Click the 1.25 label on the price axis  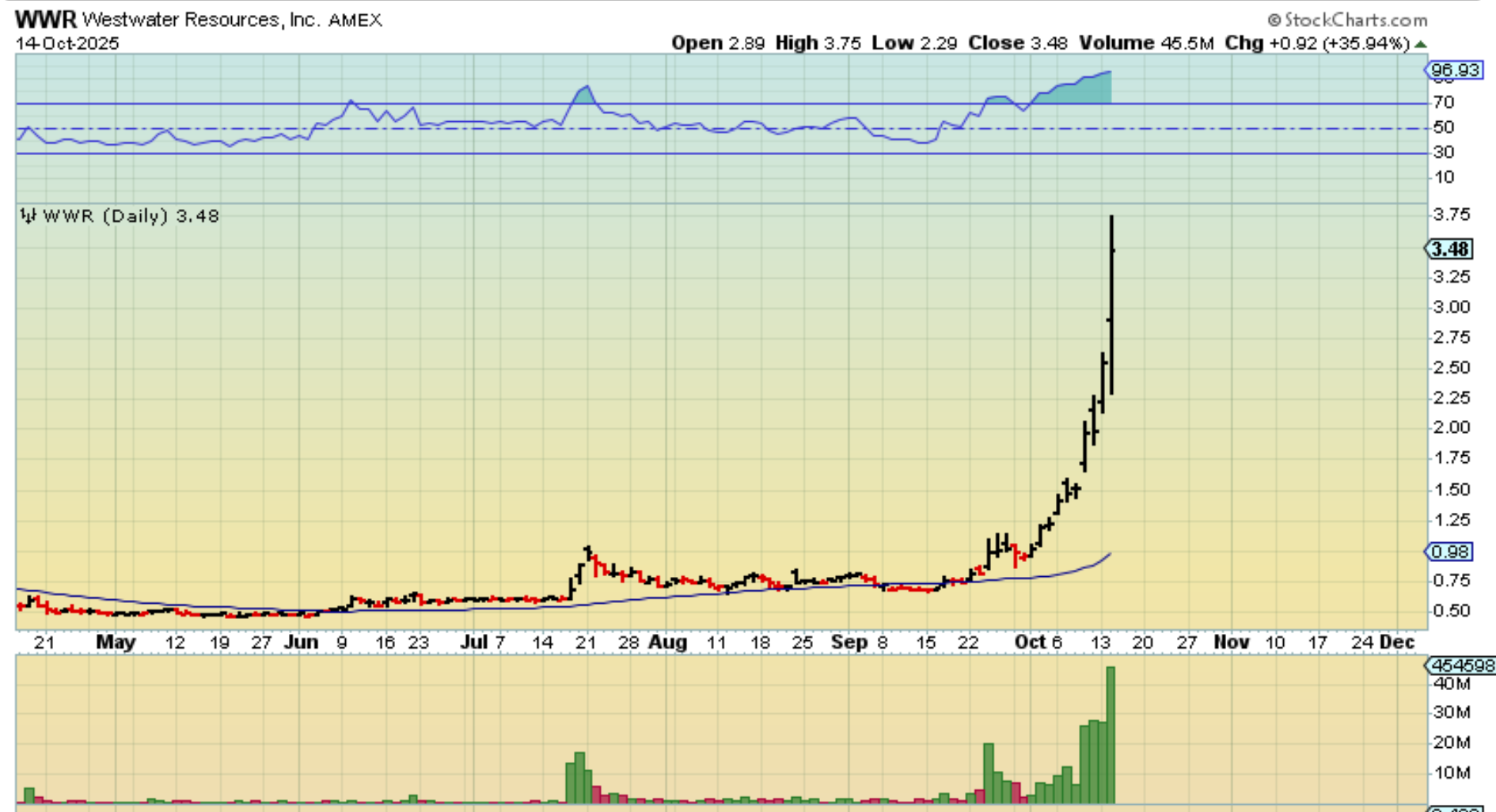(1452, 519)
